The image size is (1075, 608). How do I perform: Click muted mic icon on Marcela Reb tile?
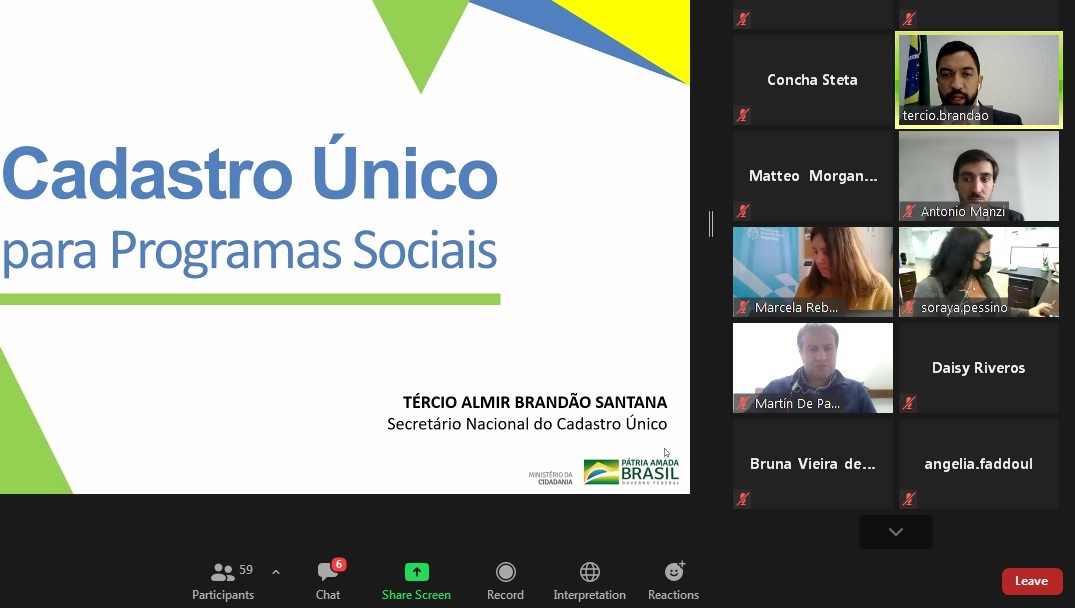[743, 307]
